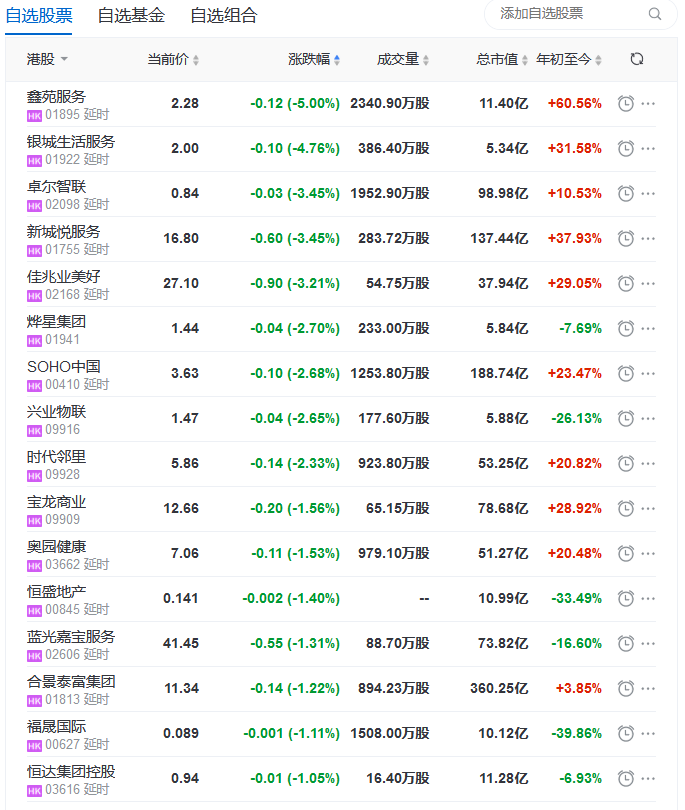Switch to 自选基金 tab
685x810 pixels.
131,15
